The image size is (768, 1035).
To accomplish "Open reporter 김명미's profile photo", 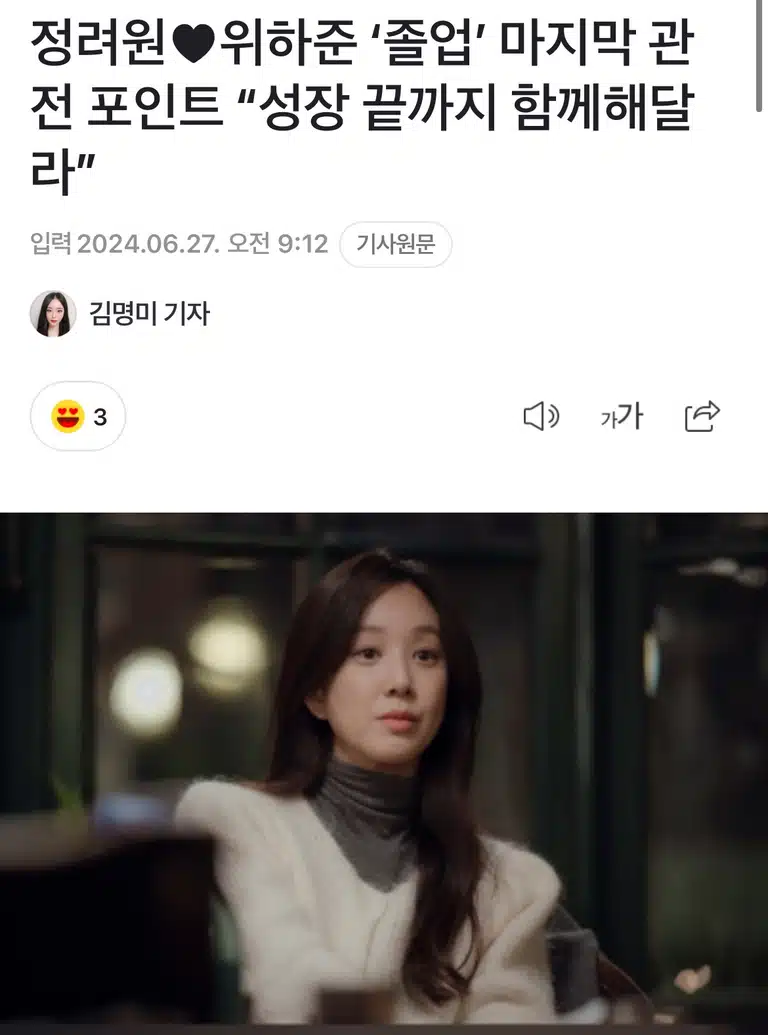I will point(53,314).
